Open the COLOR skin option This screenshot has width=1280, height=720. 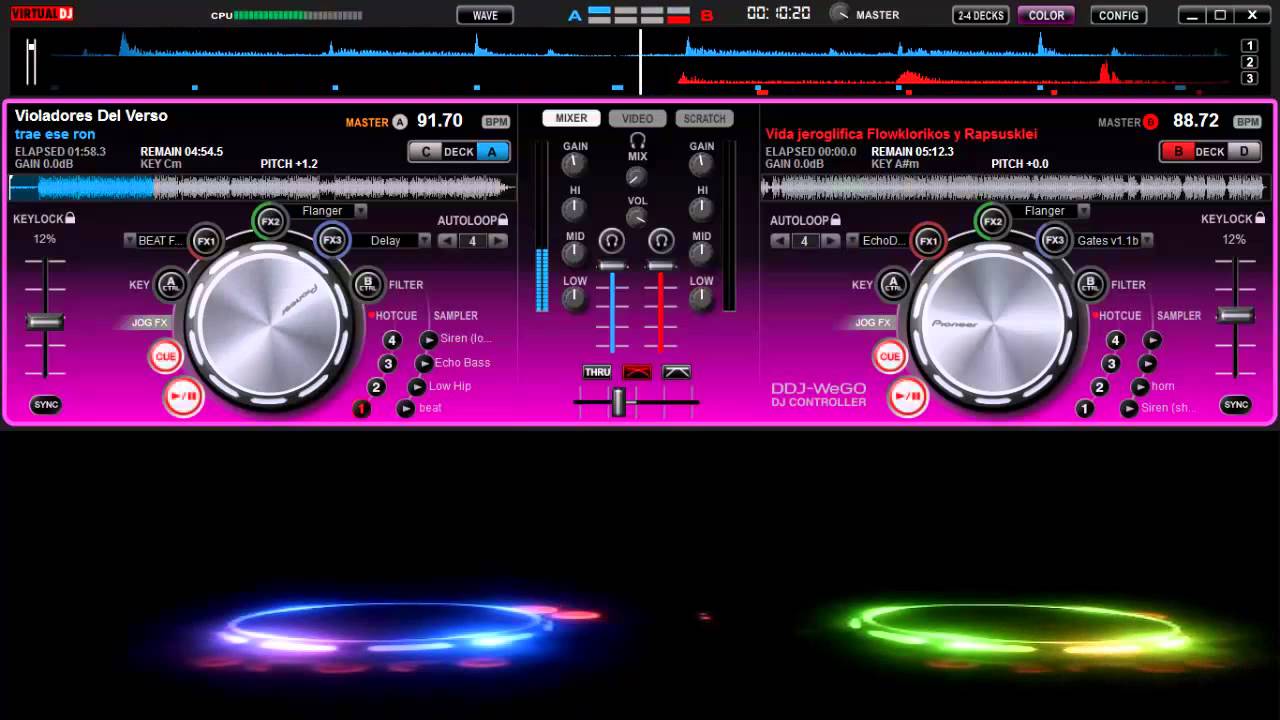(1046, 15)
